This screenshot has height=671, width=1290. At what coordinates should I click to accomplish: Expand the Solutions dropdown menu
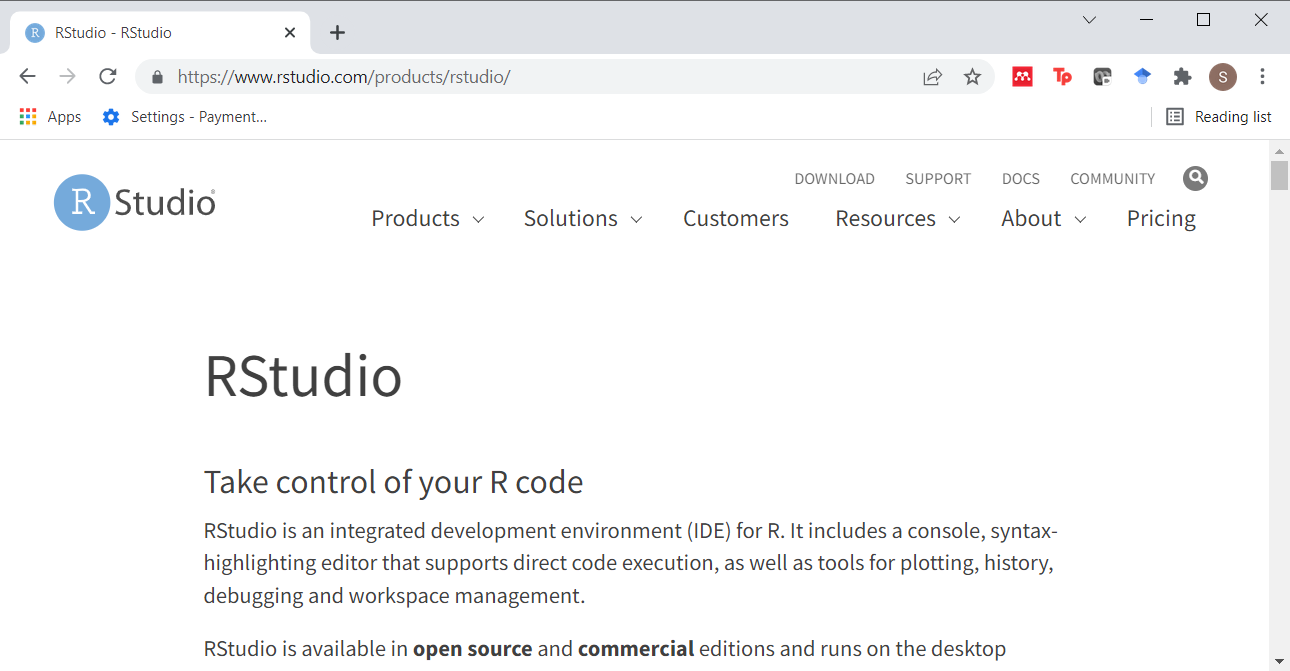(582, 219)
